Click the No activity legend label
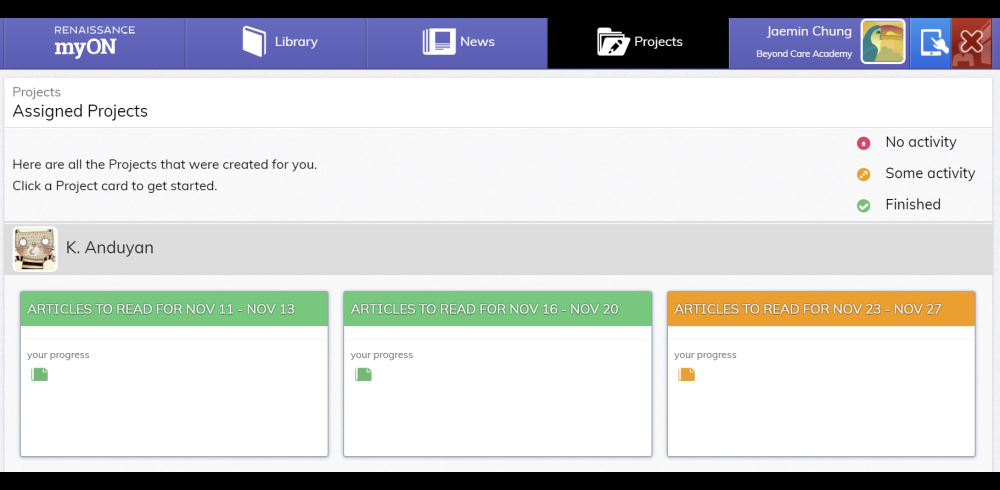 (921, 142)
